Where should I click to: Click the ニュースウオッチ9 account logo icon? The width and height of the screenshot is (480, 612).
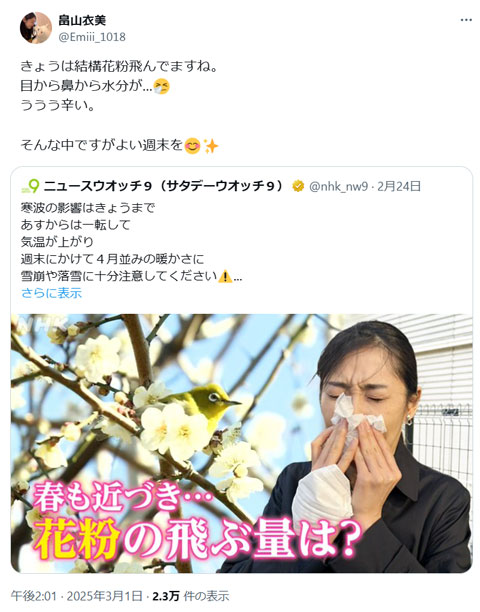[x=30, y=186]
